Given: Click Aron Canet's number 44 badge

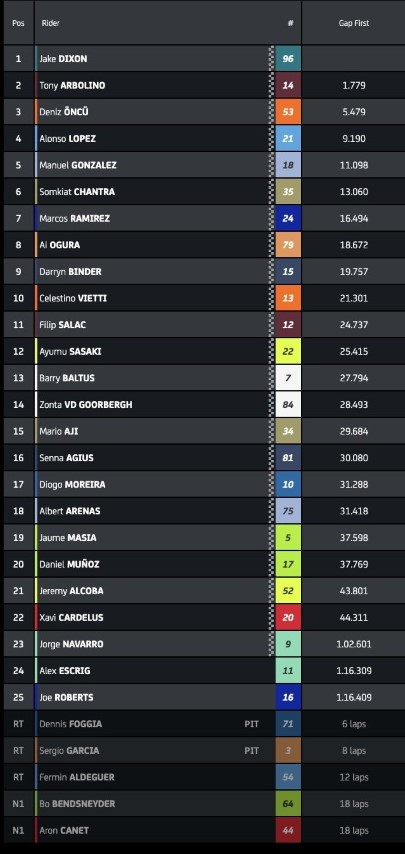Looking at the screenshot, I should point(288,831).
